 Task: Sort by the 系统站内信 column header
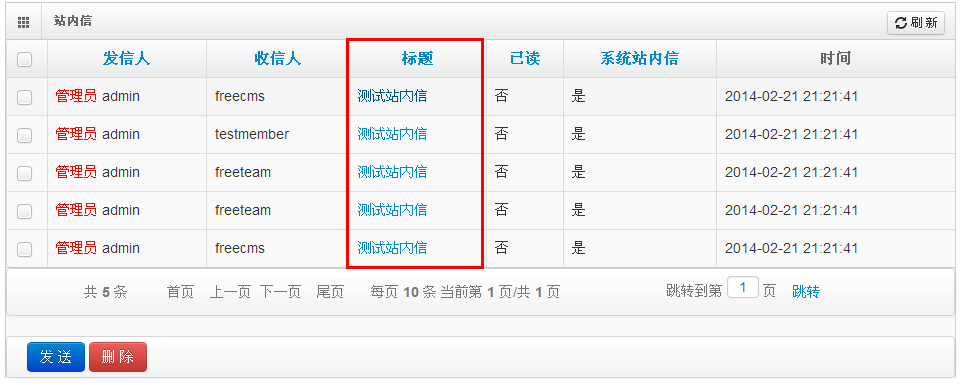(639, 58)
